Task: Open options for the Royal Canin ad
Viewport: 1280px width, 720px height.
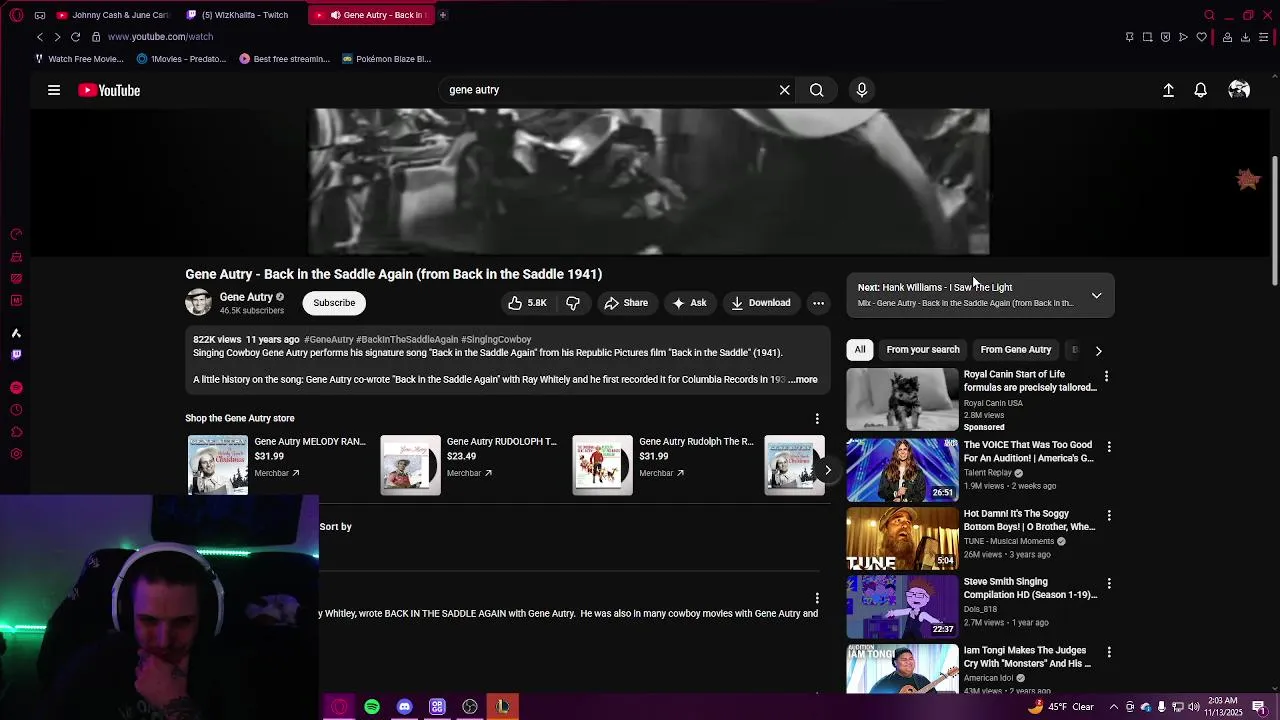Action: pos(1106,377)
